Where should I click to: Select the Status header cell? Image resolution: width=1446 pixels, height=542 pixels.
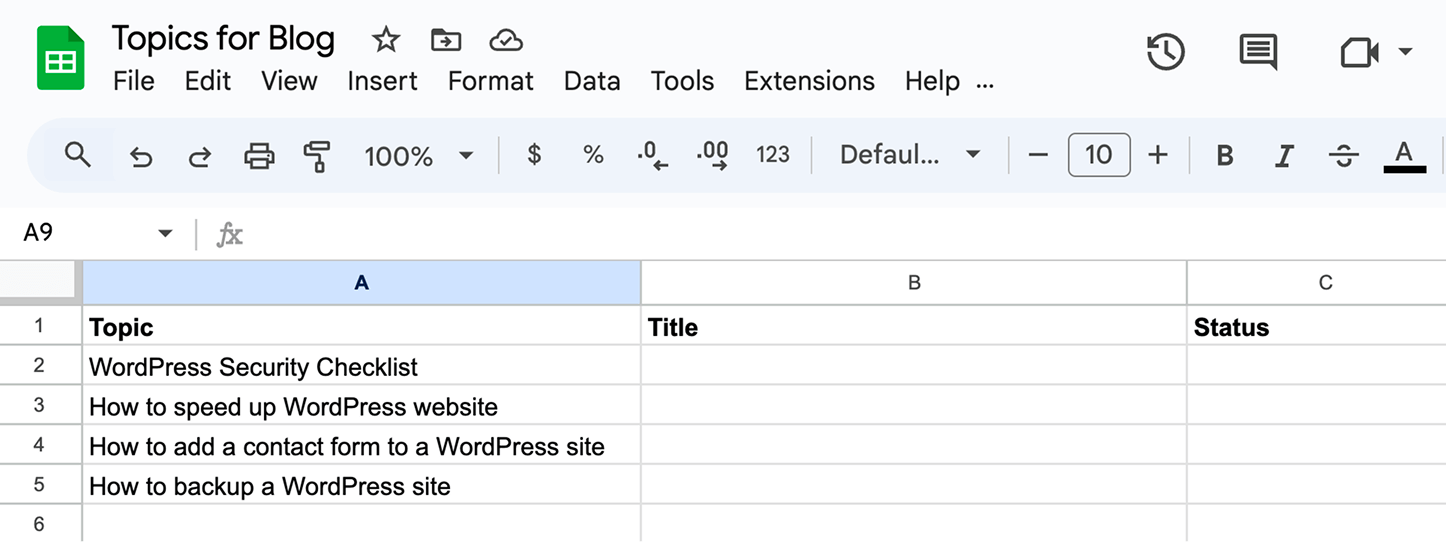[x=1317, y=326]
